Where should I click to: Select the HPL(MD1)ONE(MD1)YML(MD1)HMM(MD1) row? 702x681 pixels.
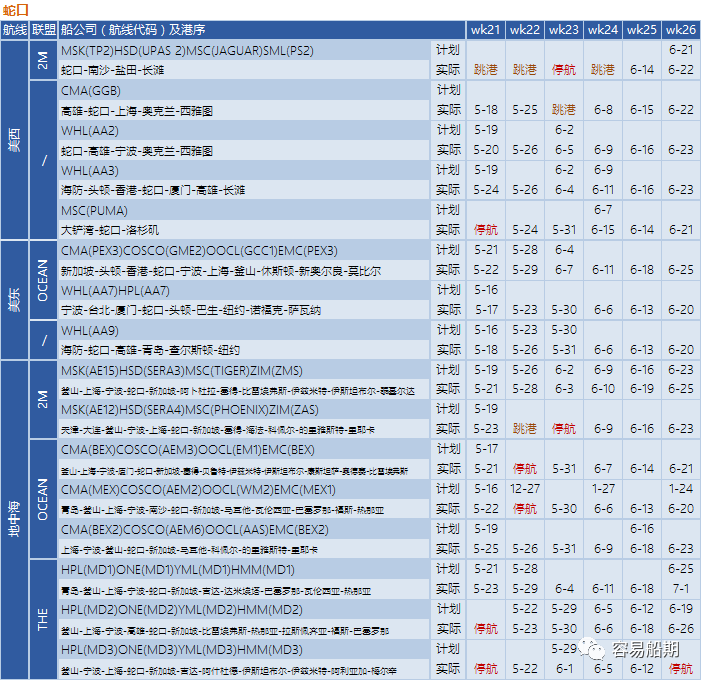244,570
